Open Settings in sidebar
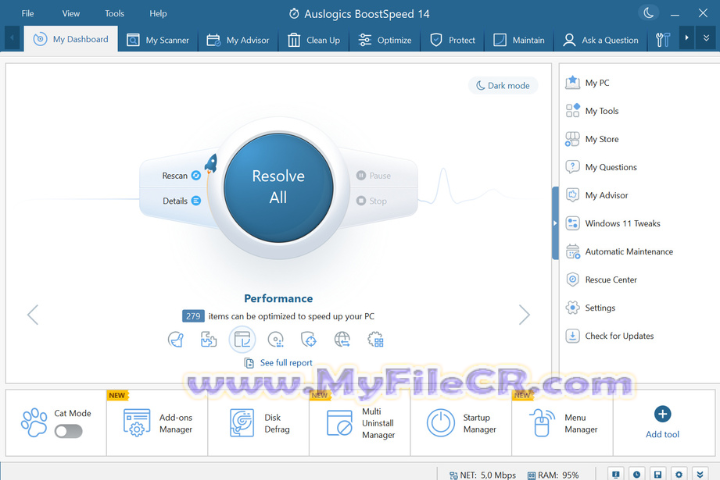The width and height of the screenshot is (720, 480). click(591, 308)
